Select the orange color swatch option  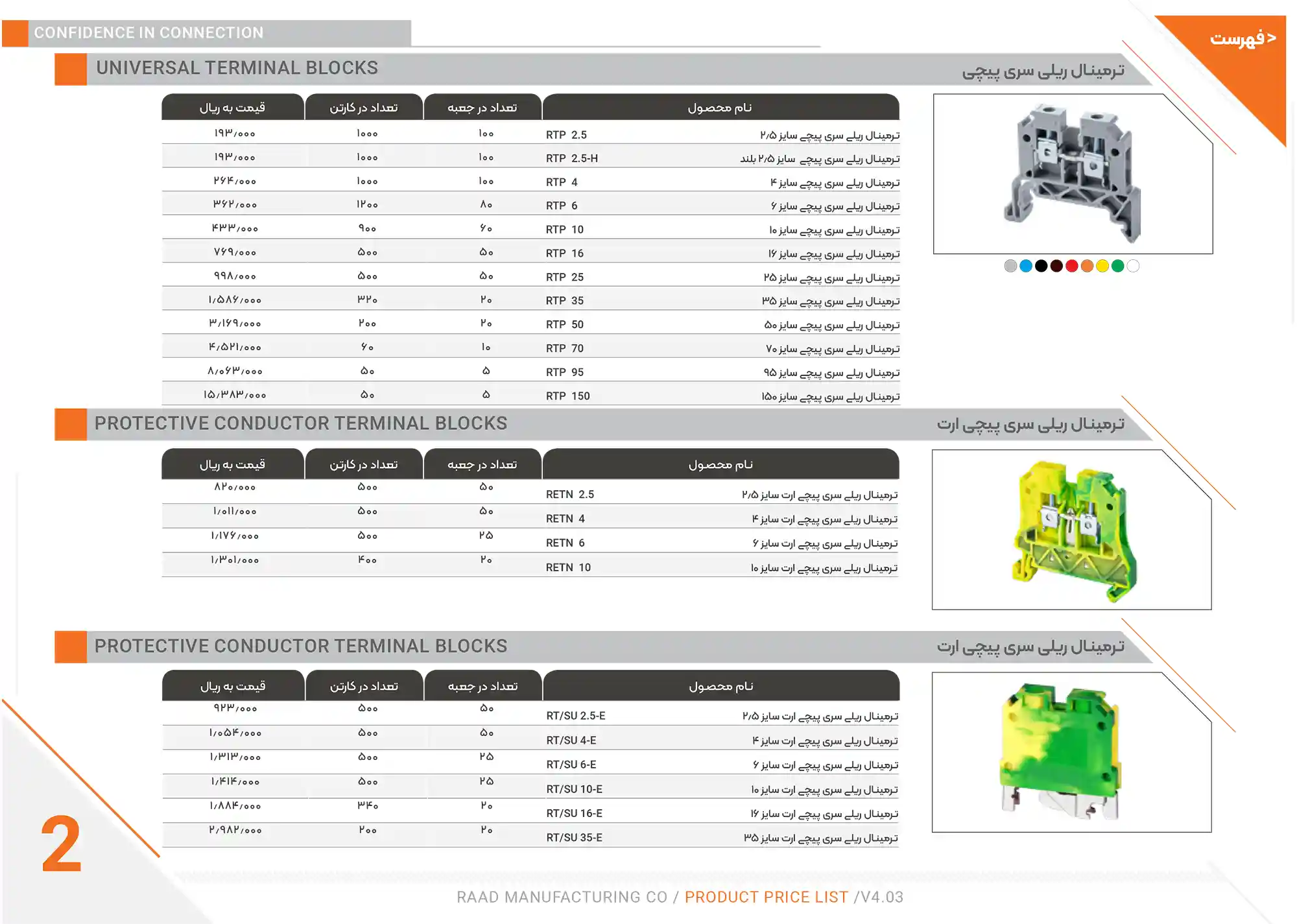click(x=1087, y=265)
